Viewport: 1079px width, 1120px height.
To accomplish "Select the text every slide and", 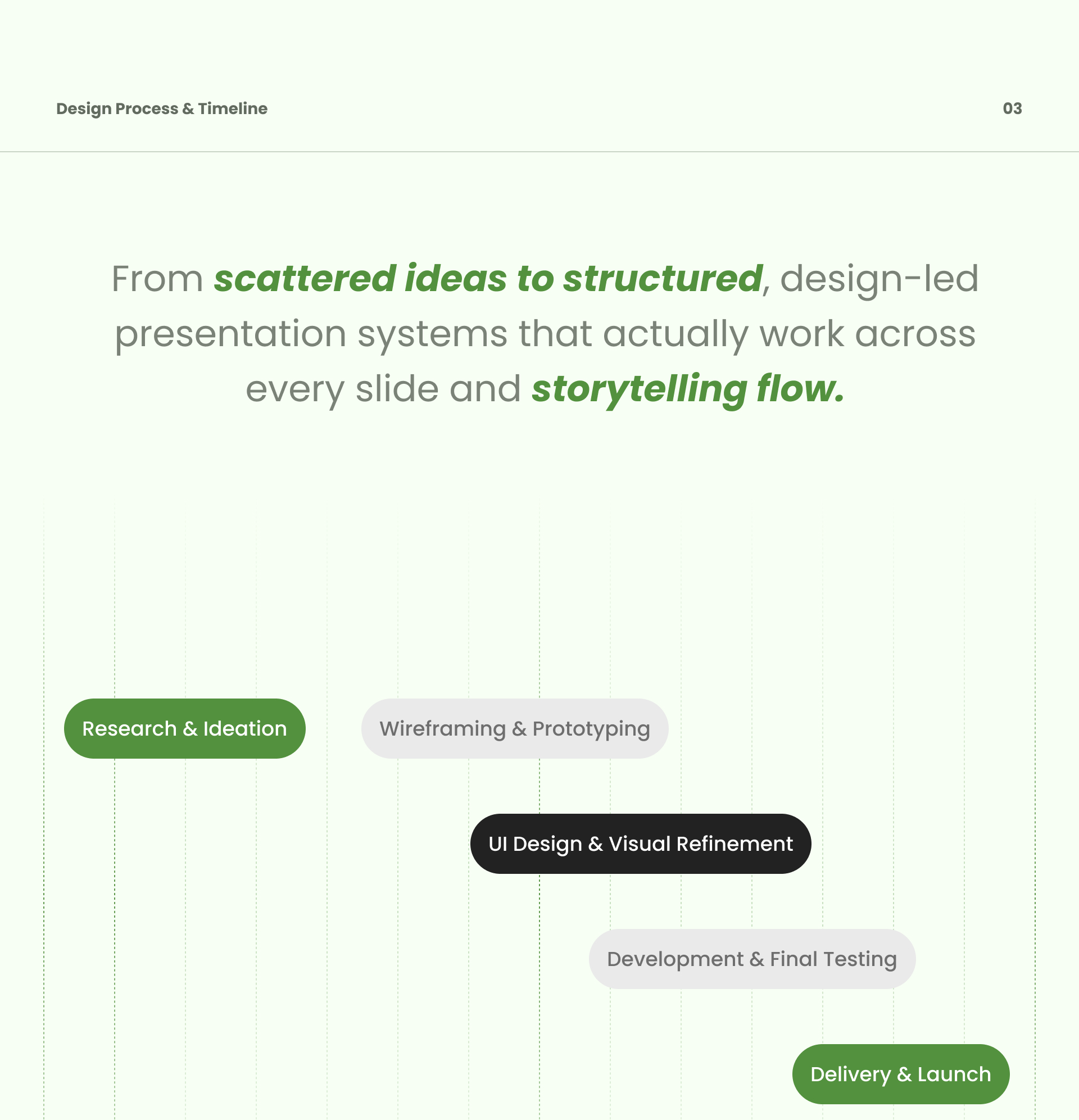I will 383,389.
